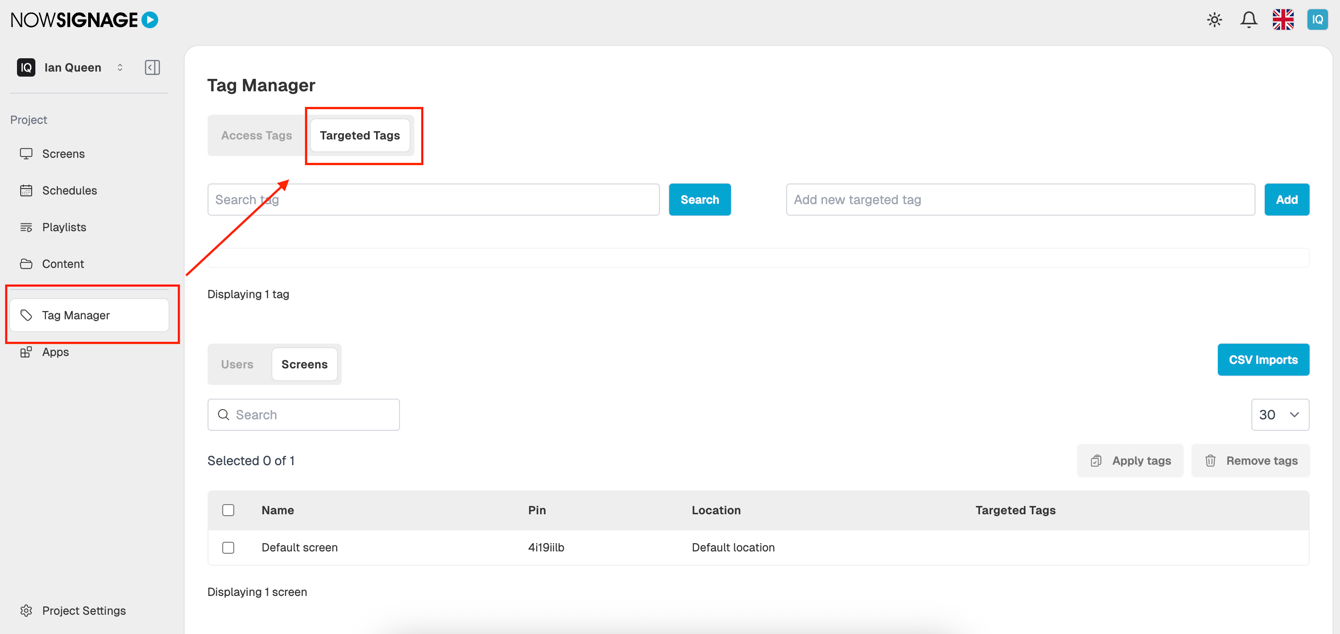1340x634 pixels.
Task: Open the IQ user avatar menu
Action: 1317,20
